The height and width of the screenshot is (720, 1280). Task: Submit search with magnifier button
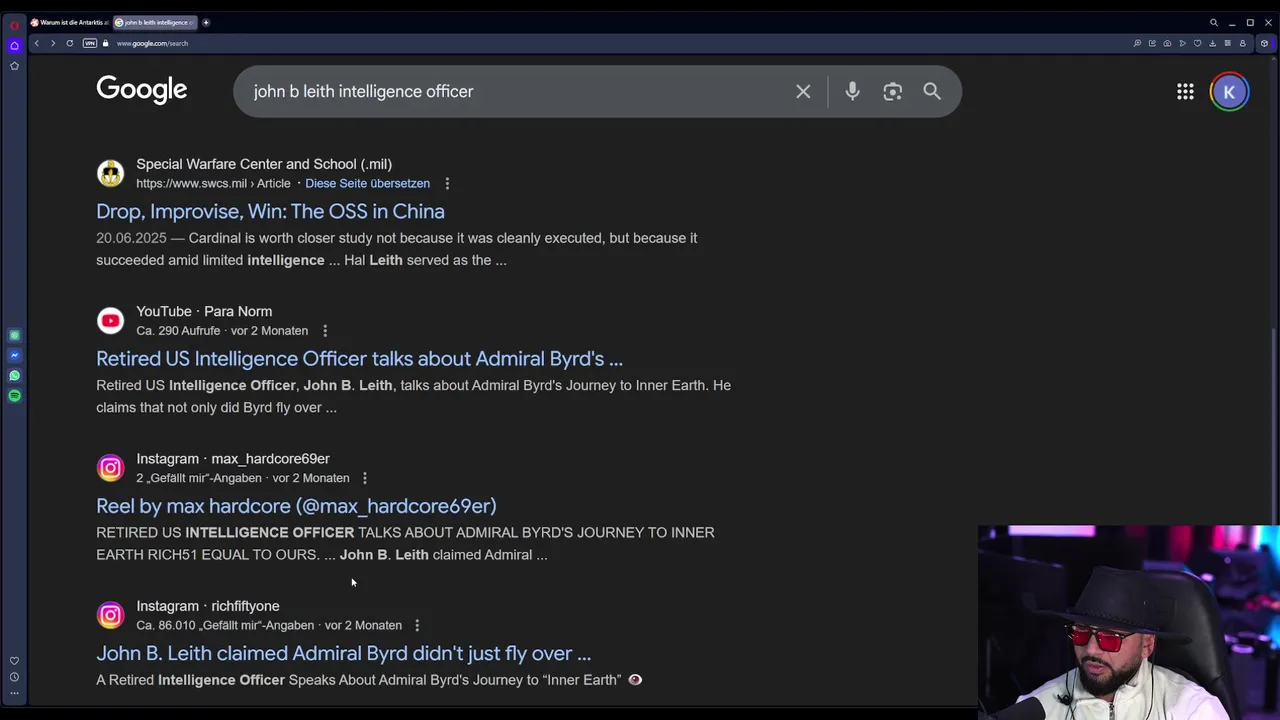932,91
